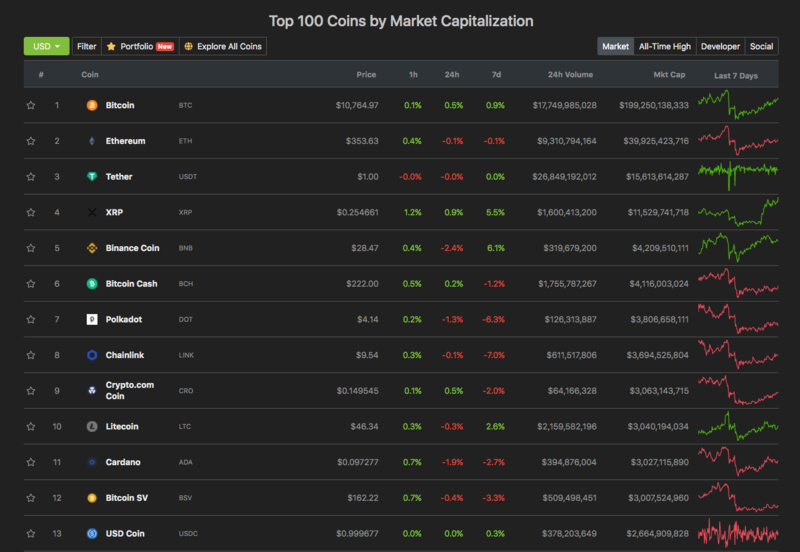Sort by the 7d column header
The height and width of the screenshot is (552, 800).
point(496,74)
